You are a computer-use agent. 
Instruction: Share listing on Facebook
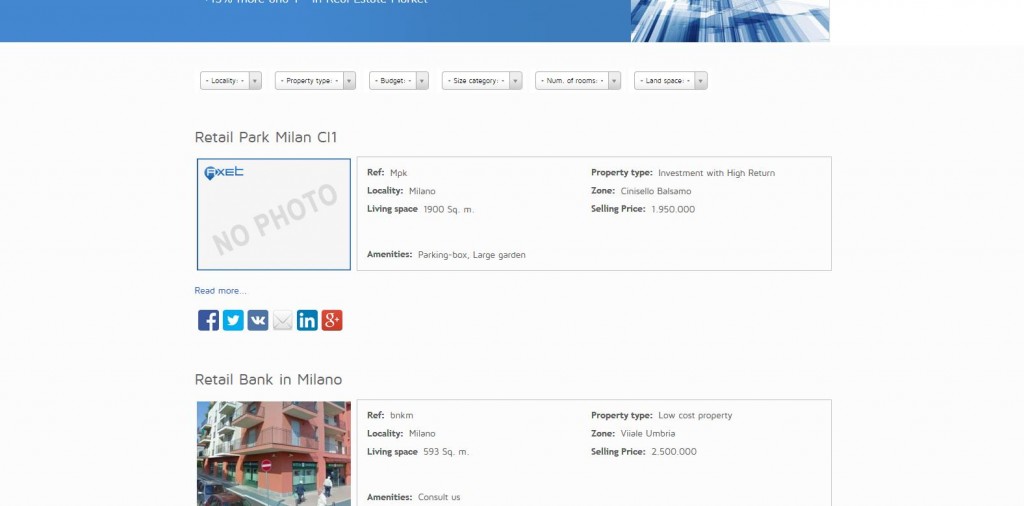[x=208, y=320]
